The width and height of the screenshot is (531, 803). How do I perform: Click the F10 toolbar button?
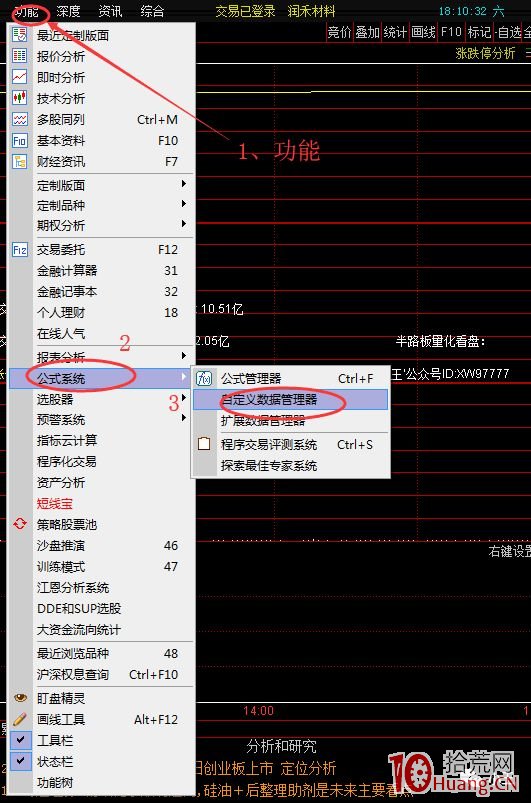pyautogui.click(x=452, y=32)
